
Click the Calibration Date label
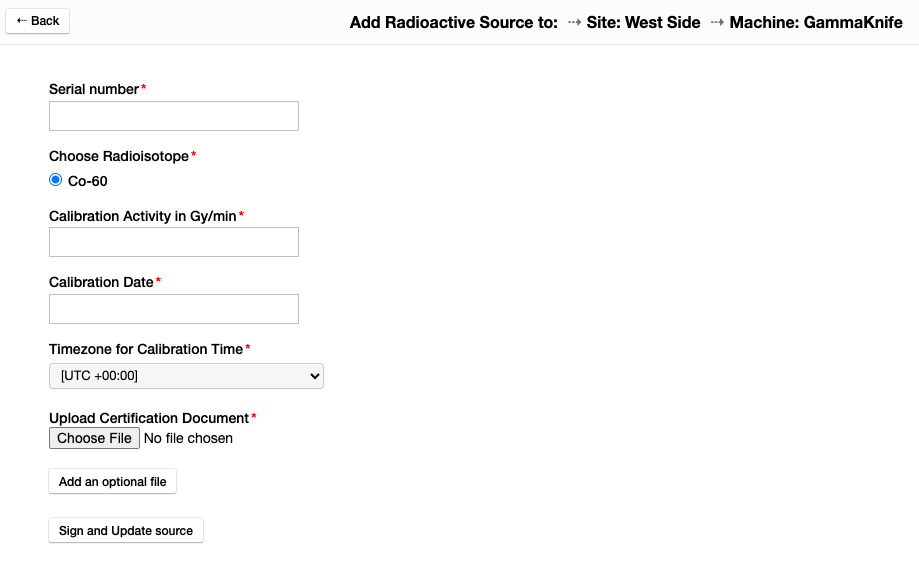101,282
